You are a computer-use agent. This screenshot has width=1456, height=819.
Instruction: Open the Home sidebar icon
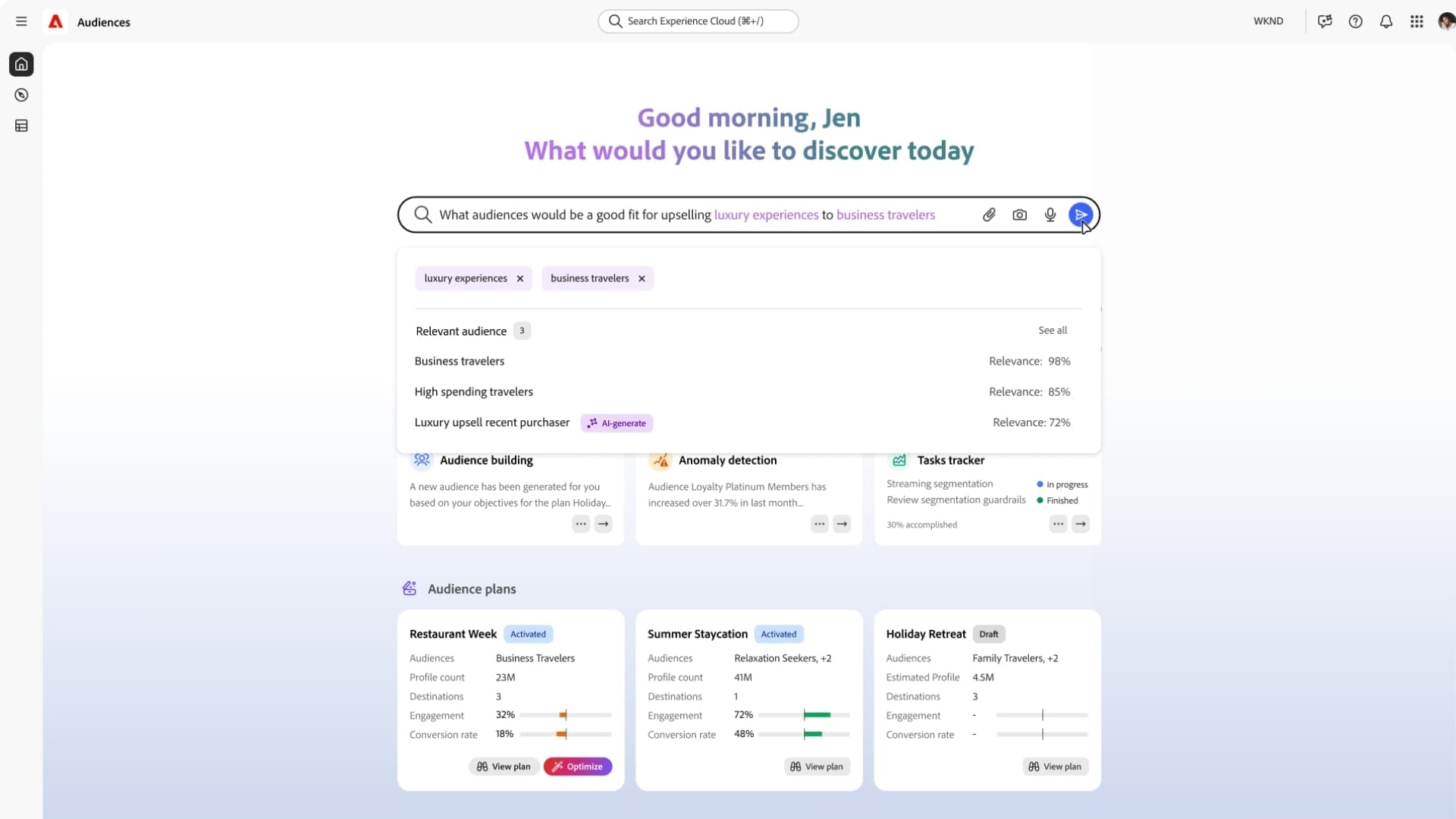click(21, 64)
